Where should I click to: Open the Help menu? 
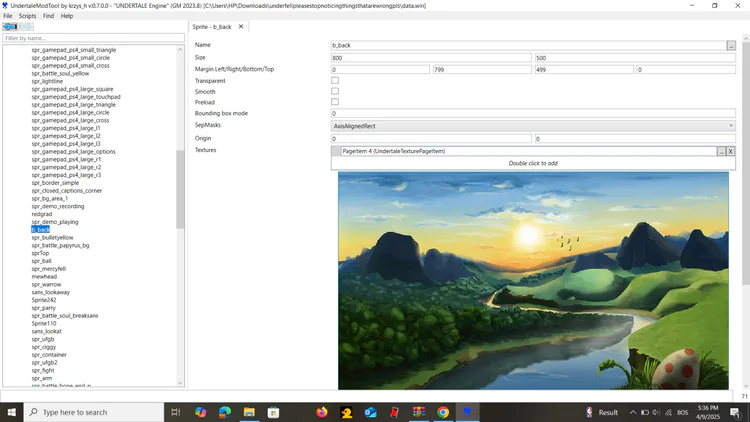[x=66, y=16]
